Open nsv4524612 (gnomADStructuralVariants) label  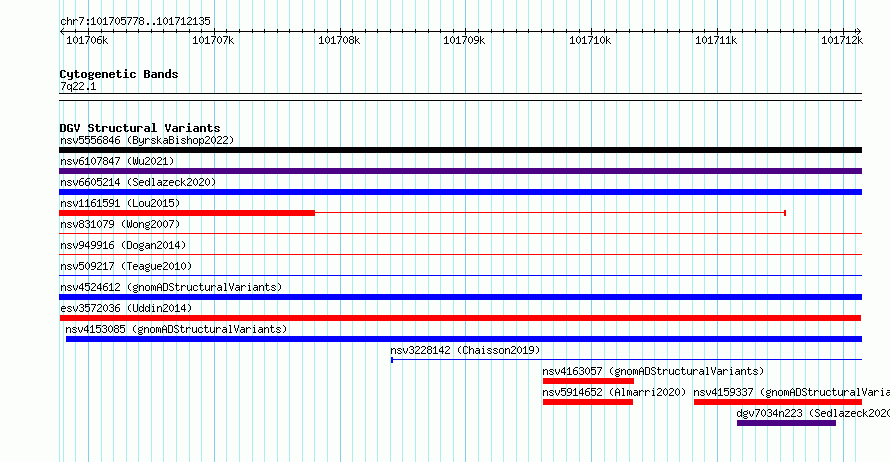(x=171, y=287)
